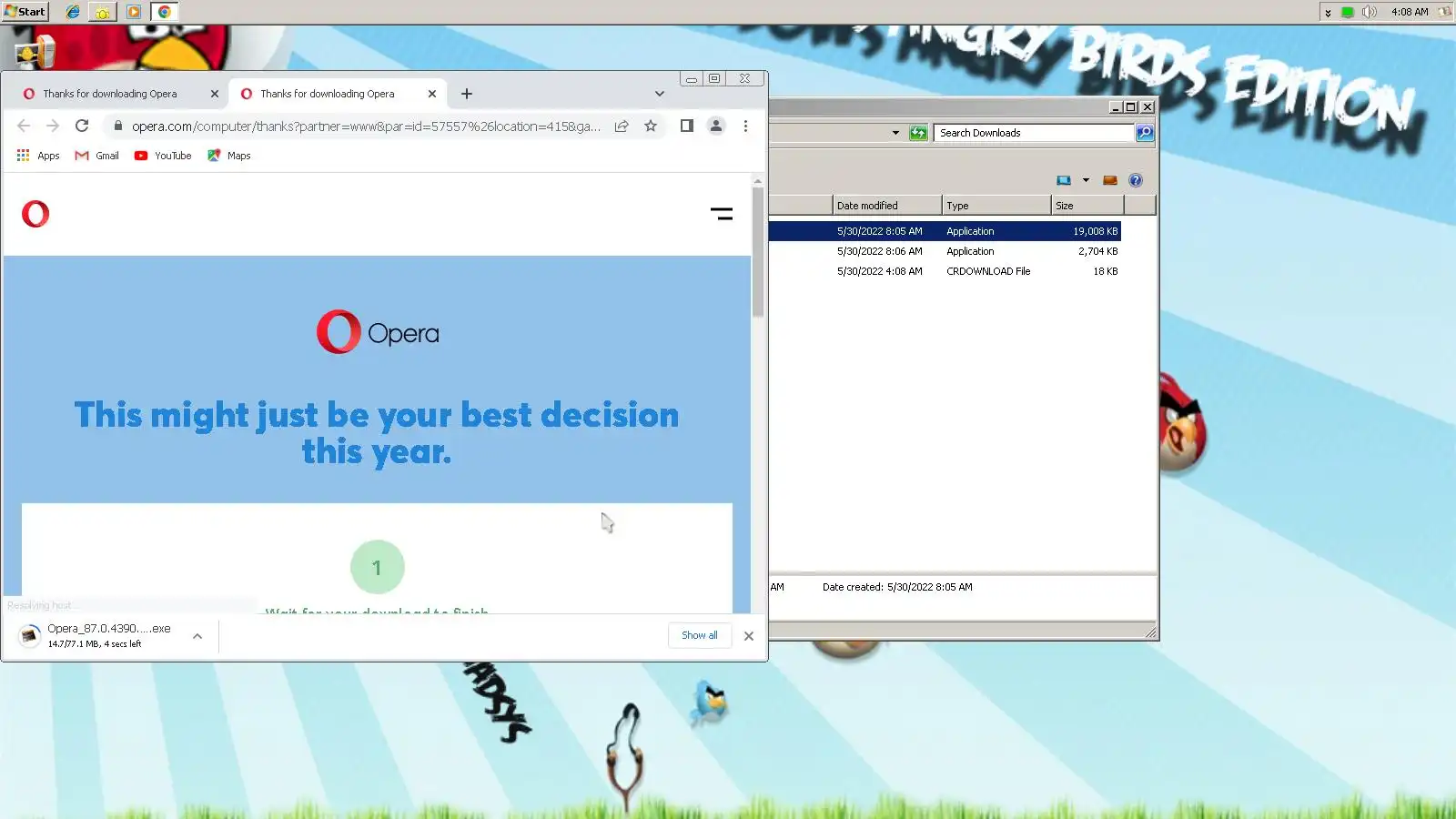View site security lock info
The image size is (1456, 819).
117,126
